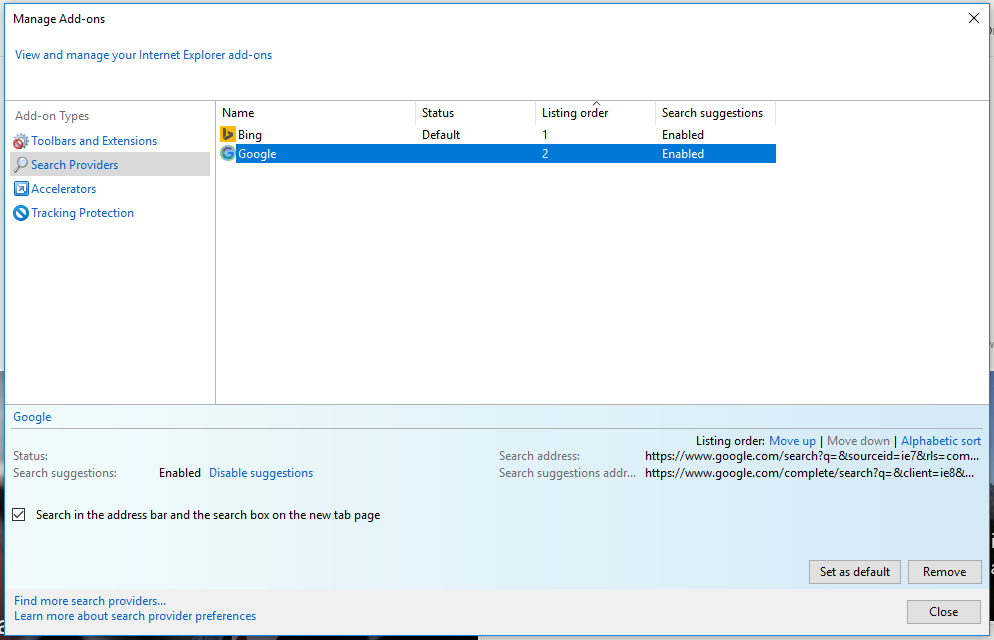Click Bing's listing order value 1
994x640 pixels.
(x=545, y=135)
